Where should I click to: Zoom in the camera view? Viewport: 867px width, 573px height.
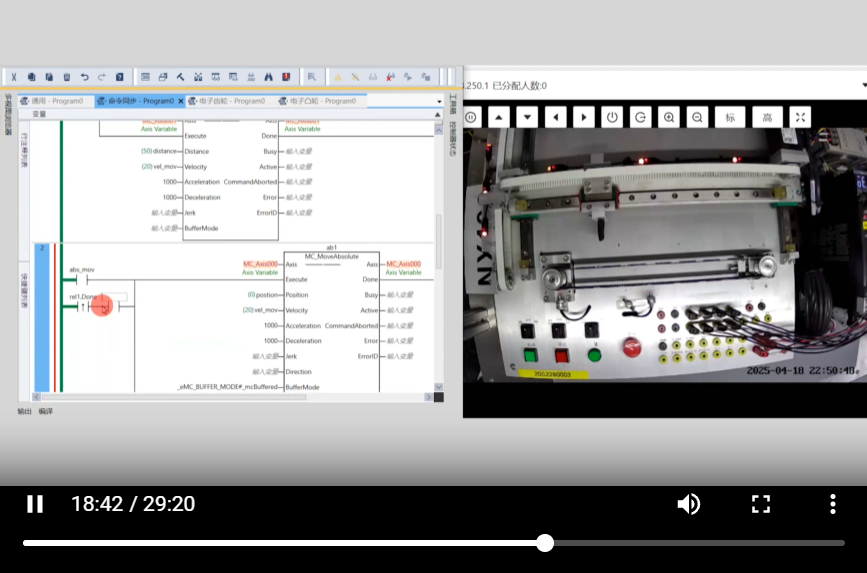(x=669, y=117)
